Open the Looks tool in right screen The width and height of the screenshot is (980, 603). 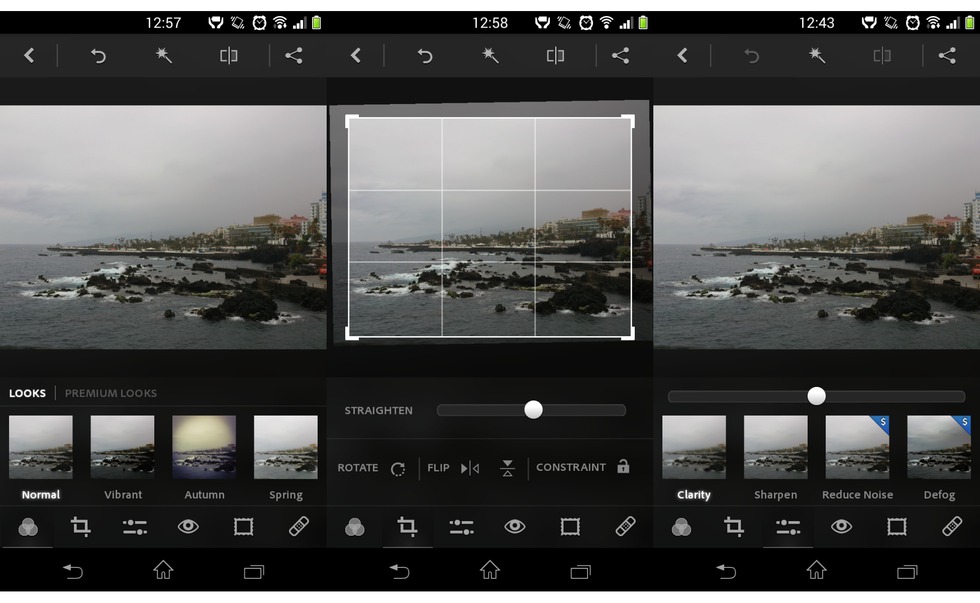681,527
